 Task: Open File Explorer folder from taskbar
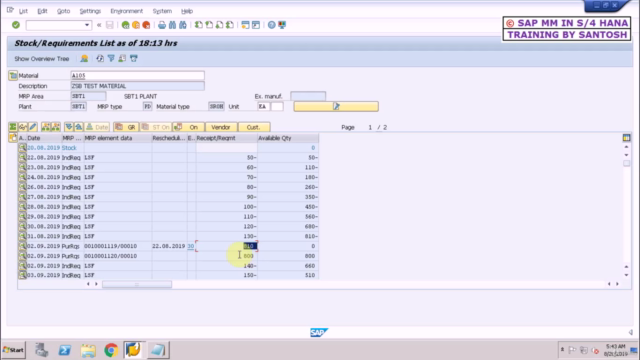coord(88,350)
